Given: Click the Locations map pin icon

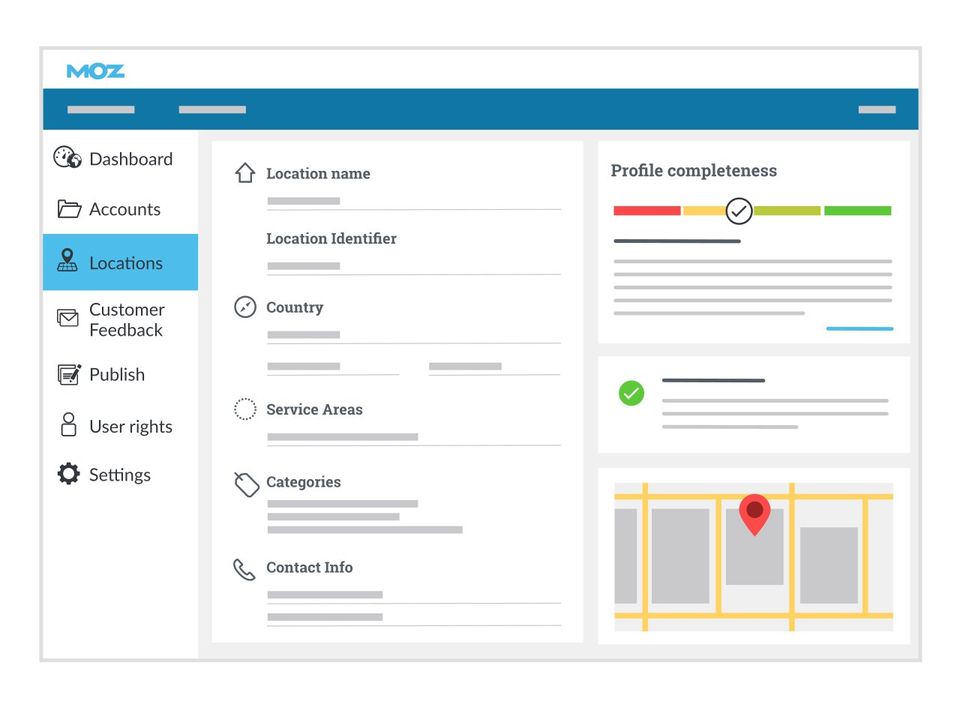Looking at the screenshot, I should pyautogui.click(x=67, y=260).
